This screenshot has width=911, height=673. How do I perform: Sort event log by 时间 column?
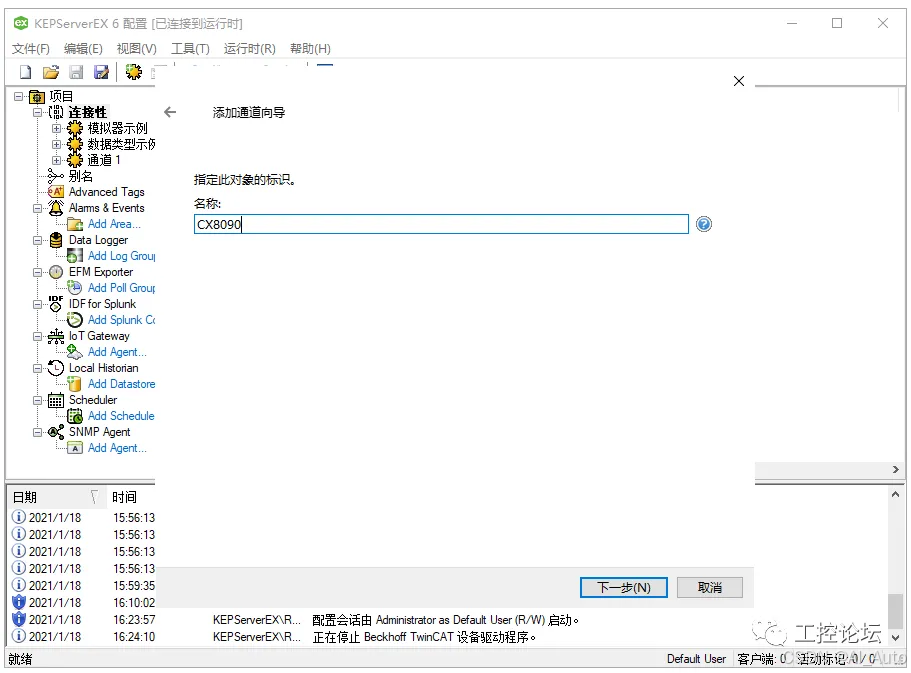click(131, 497)
